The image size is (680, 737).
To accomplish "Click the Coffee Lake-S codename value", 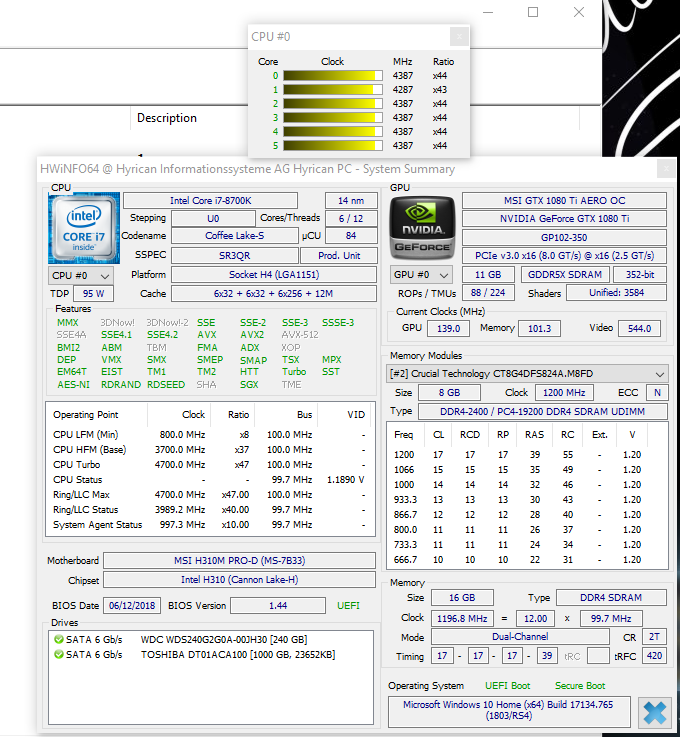I will click(x=234, y=236).
